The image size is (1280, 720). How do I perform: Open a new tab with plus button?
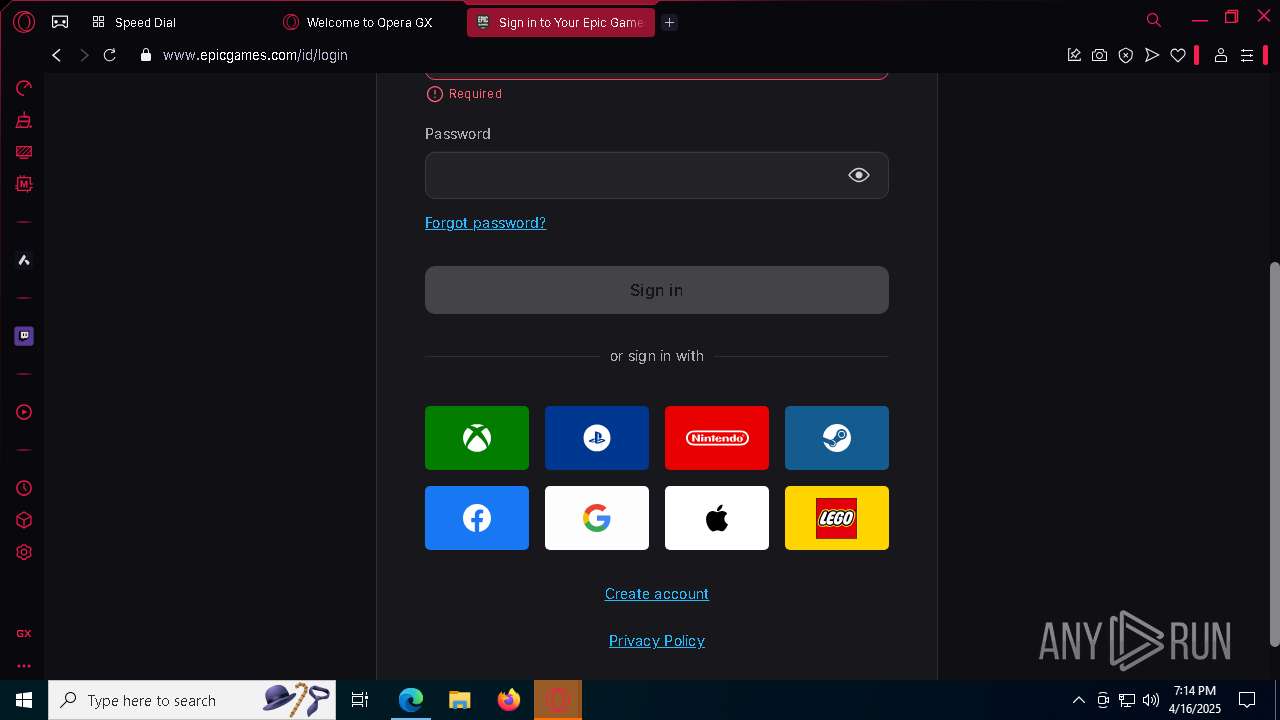[670, 22]
